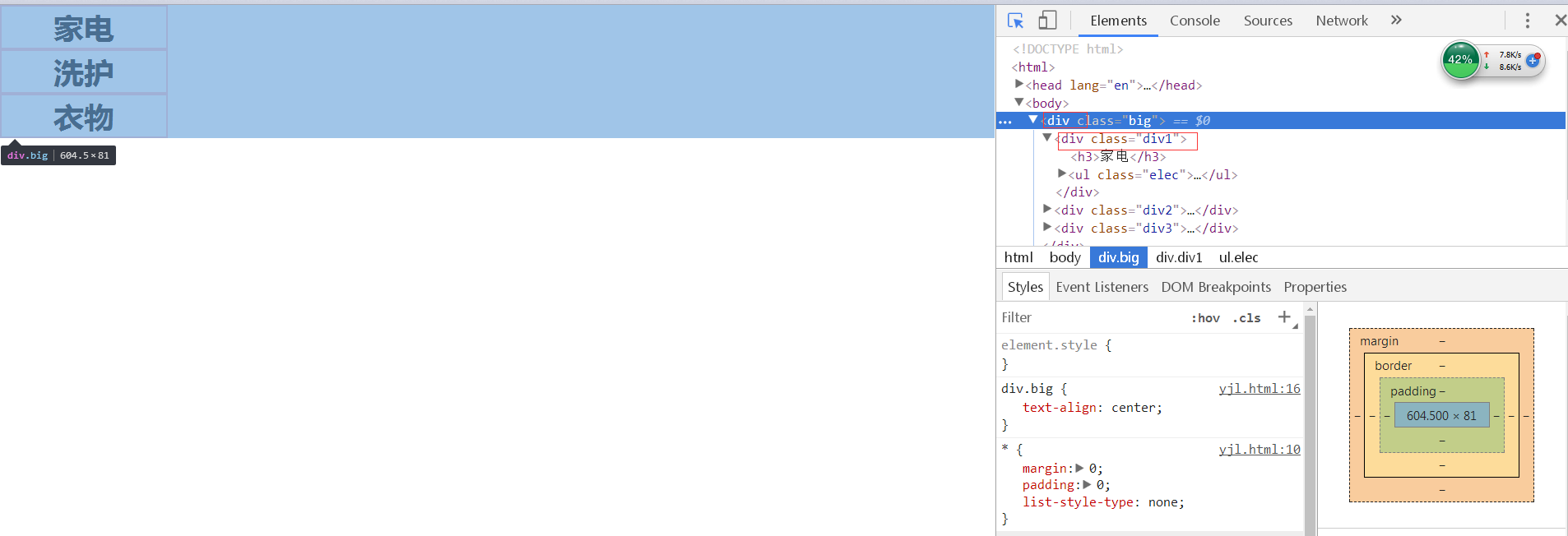Click html in the breadcrumb bar
Screen dimensions: 1568x536
coord(1018,257)
